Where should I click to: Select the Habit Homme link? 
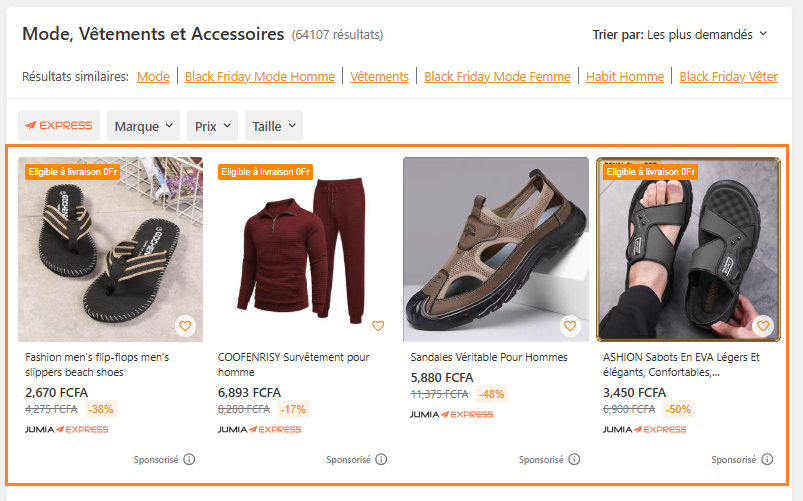pyautogui.click(x=624, y=77)
